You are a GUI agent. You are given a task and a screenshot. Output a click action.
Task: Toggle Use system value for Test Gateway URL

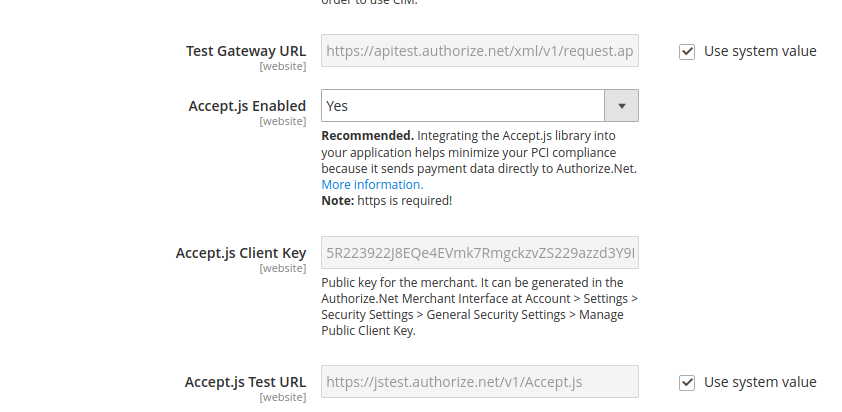pos(687,52)
